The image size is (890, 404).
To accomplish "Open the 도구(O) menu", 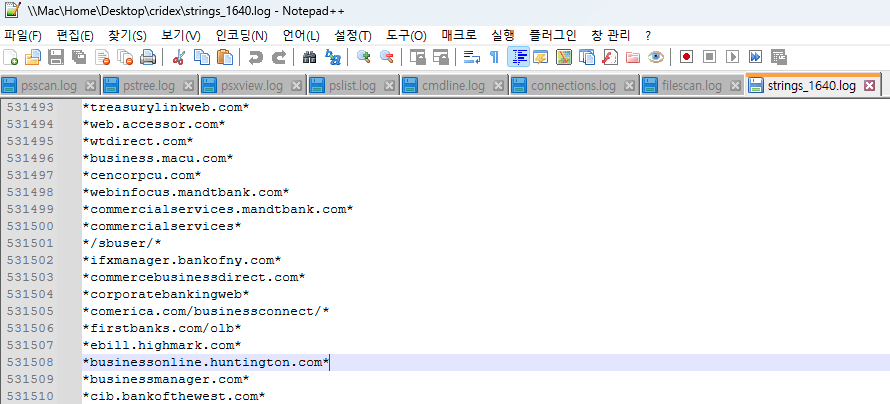I will 406,36.
